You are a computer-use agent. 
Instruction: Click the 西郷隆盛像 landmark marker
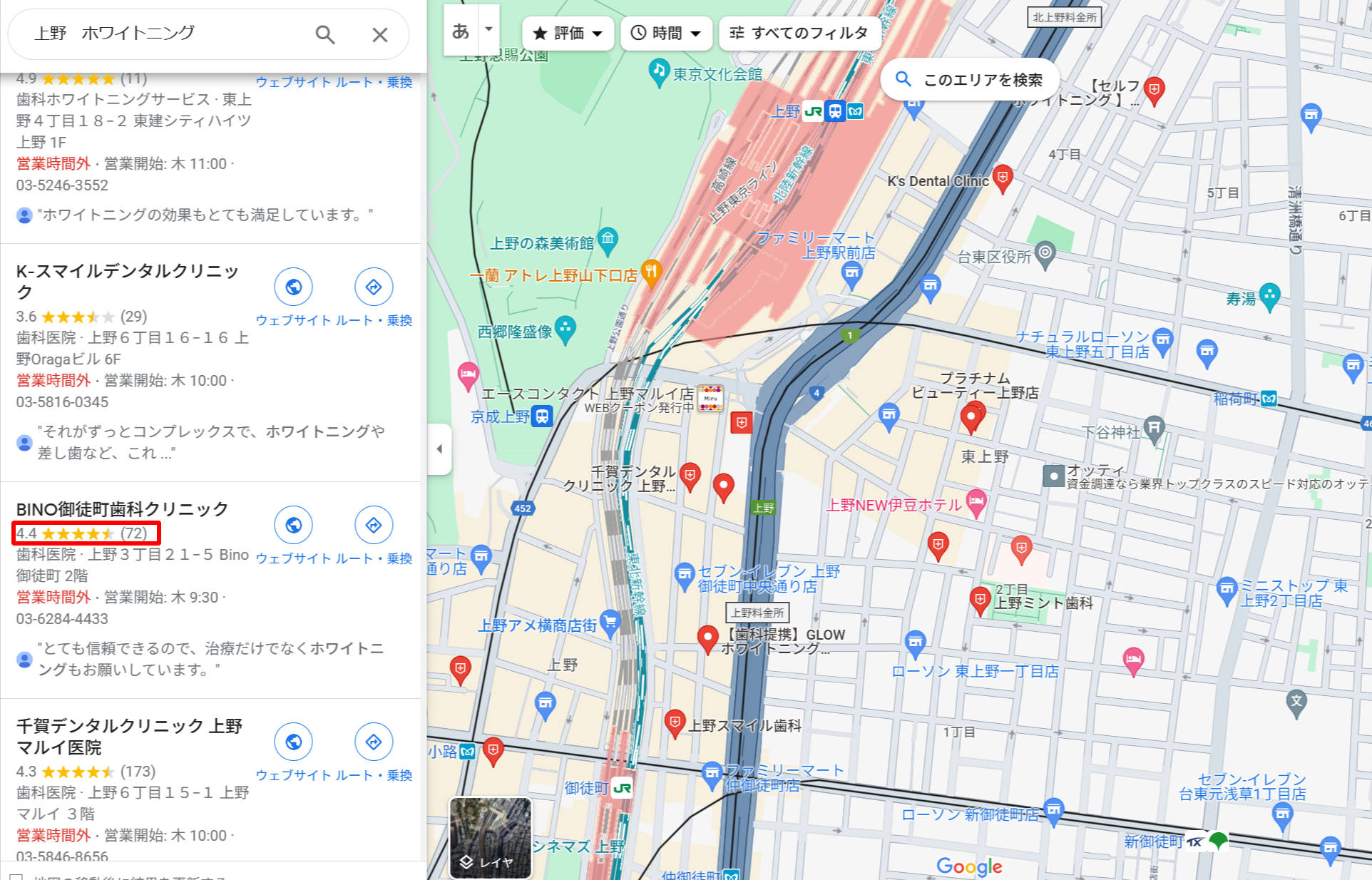click(565, 330)
